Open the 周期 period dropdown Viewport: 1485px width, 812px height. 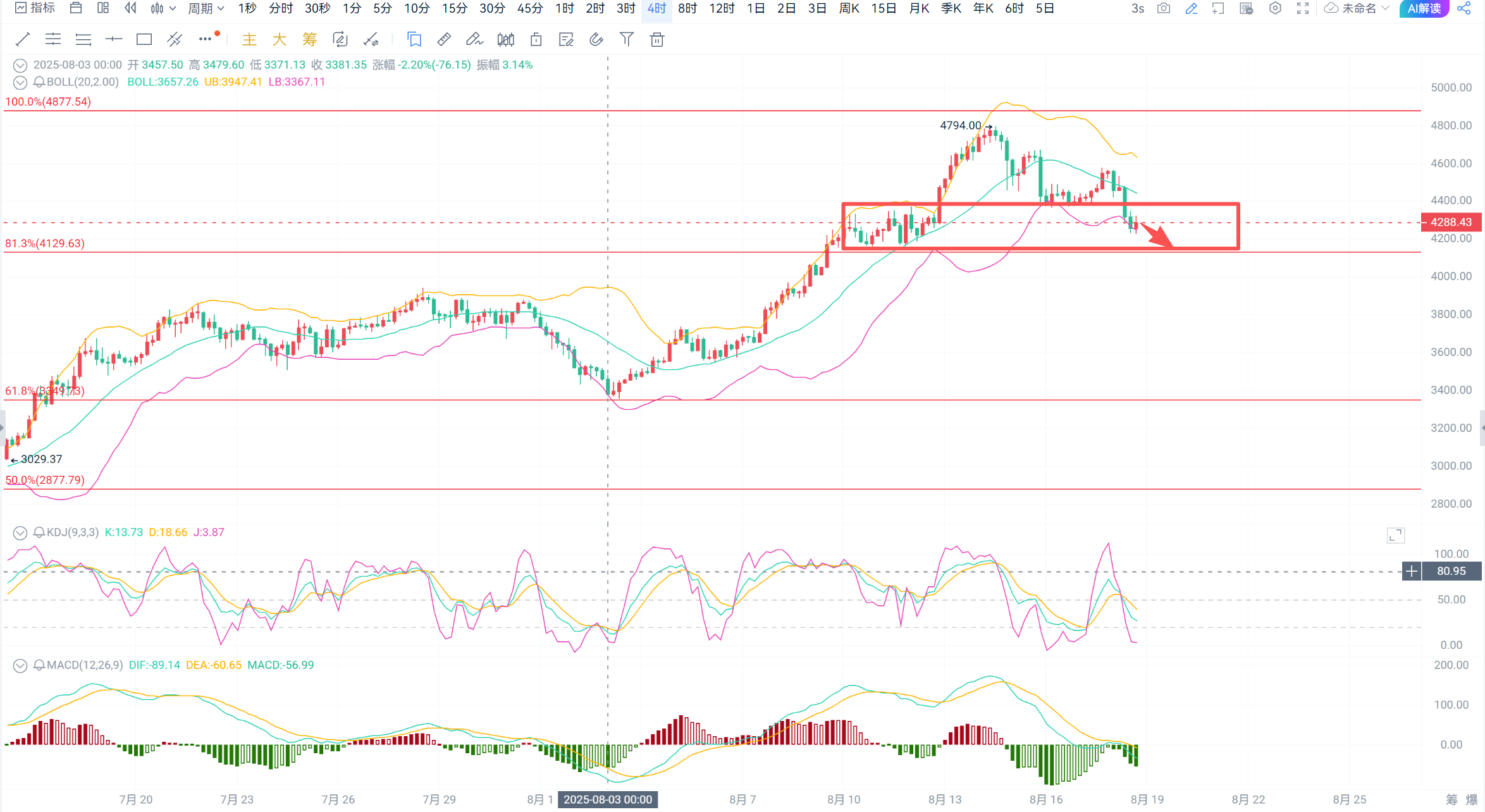pyautogui.click(x=206, y=8)
